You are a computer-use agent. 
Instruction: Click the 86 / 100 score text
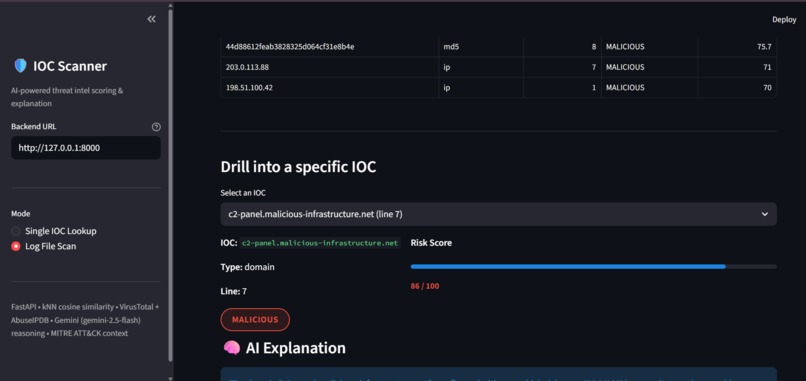click(x=425, y=286)
